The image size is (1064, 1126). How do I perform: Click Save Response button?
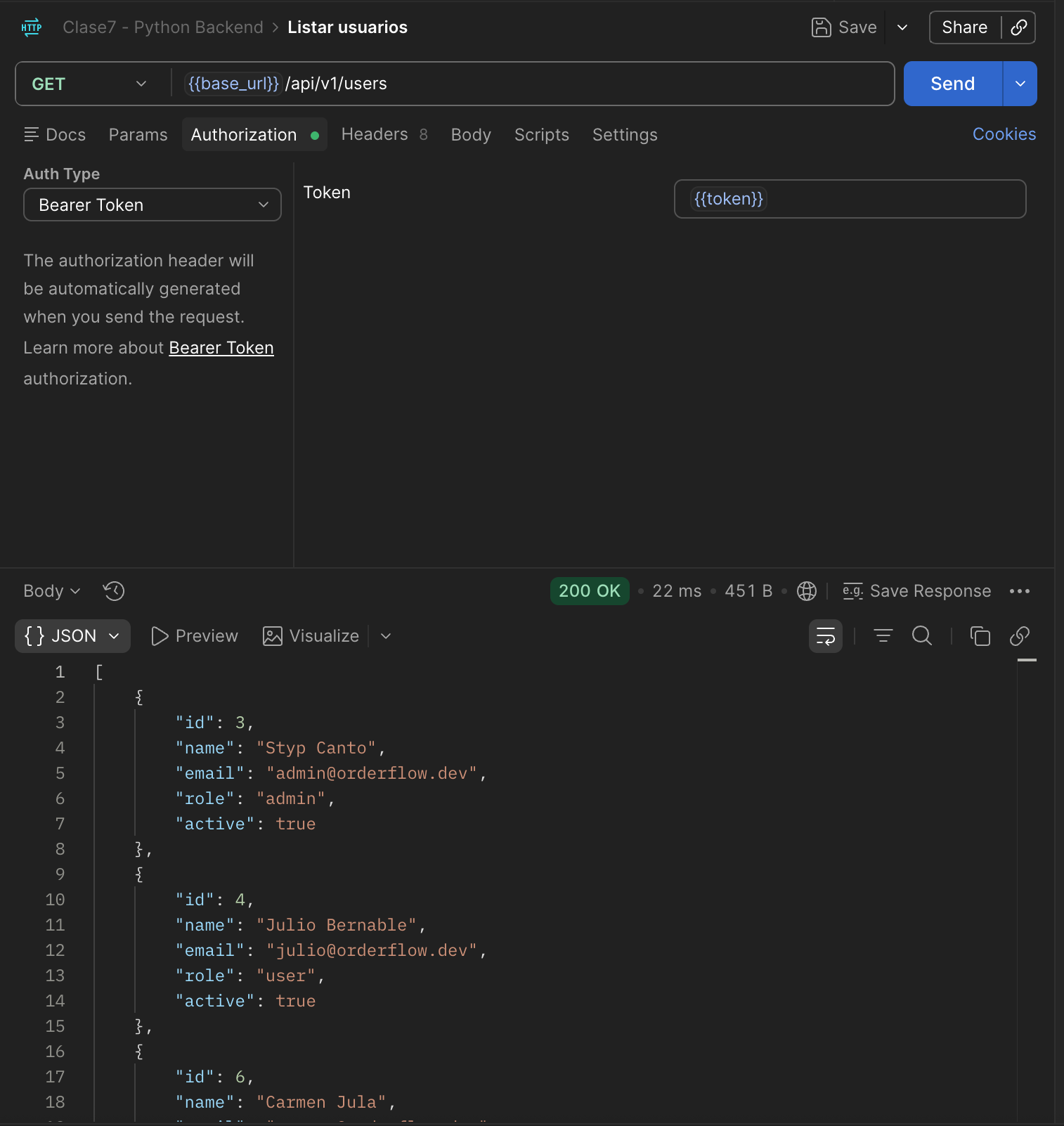917,591
